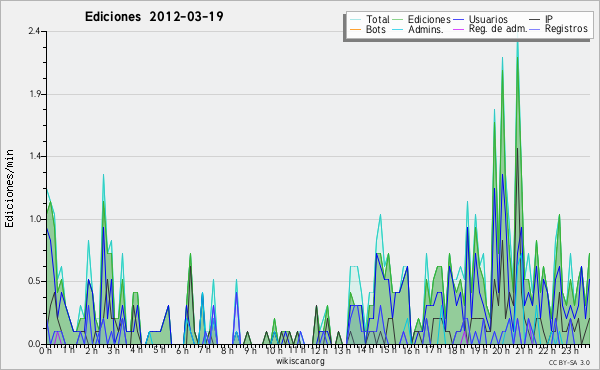This screenshot has height=370, width=600.
Task: Click the Registros legend line marker
Action: pyautogui.click(x=535, y=29)
